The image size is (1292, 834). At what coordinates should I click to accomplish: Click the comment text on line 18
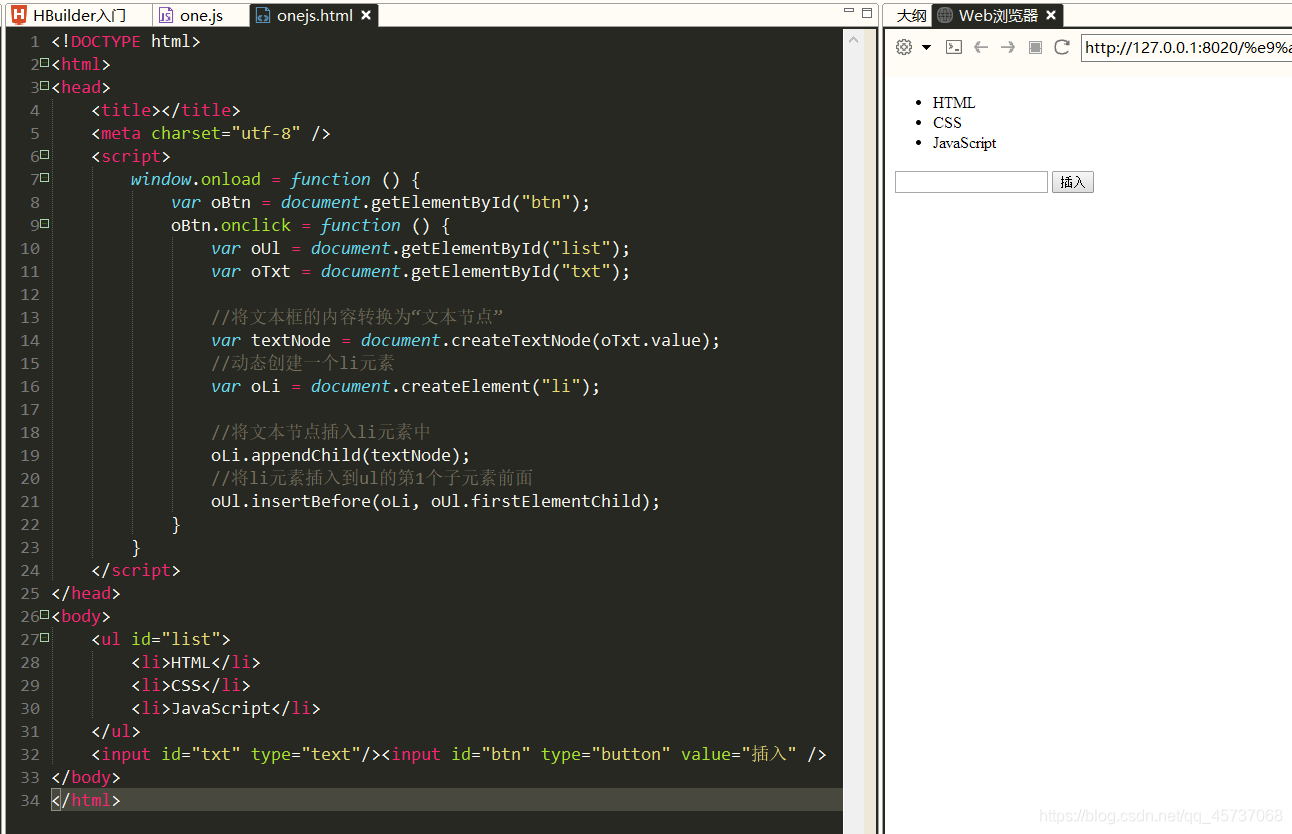pos(321,432)
